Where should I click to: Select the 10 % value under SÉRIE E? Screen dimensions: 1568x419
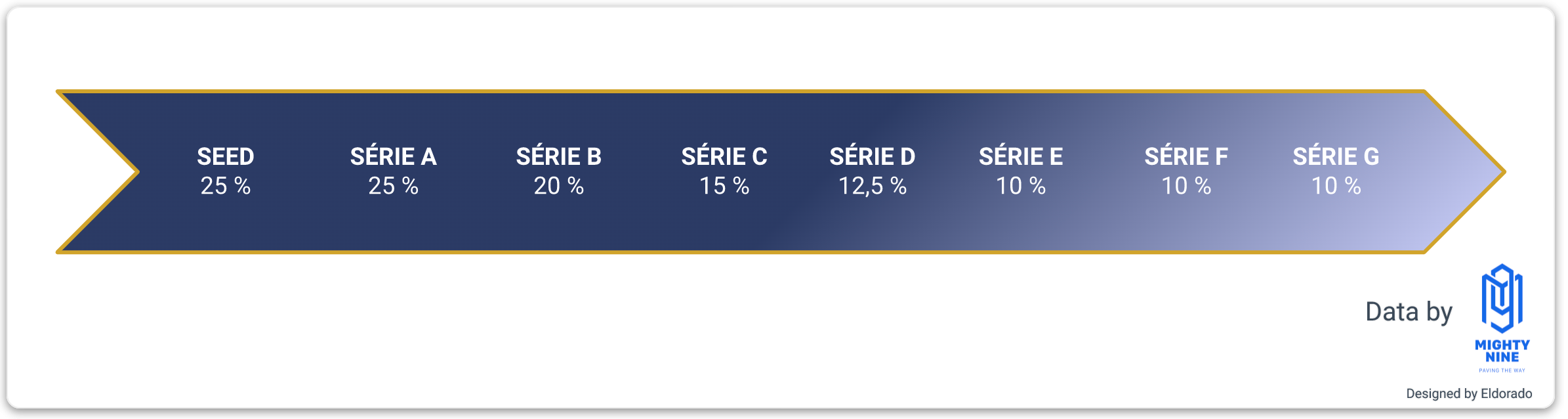click(1021, 186)
